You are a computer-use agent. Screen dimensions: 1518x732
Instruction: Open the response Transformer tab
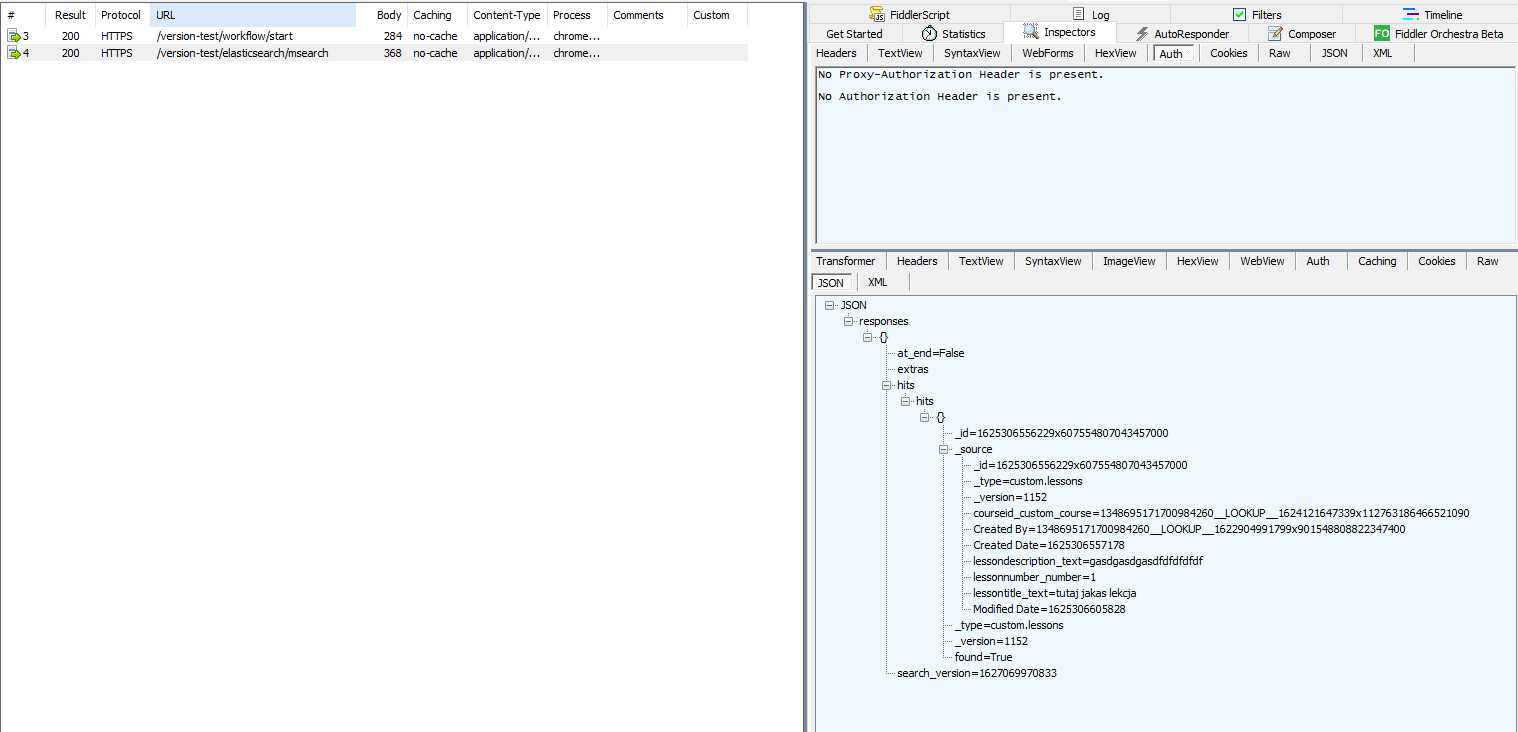845,261
